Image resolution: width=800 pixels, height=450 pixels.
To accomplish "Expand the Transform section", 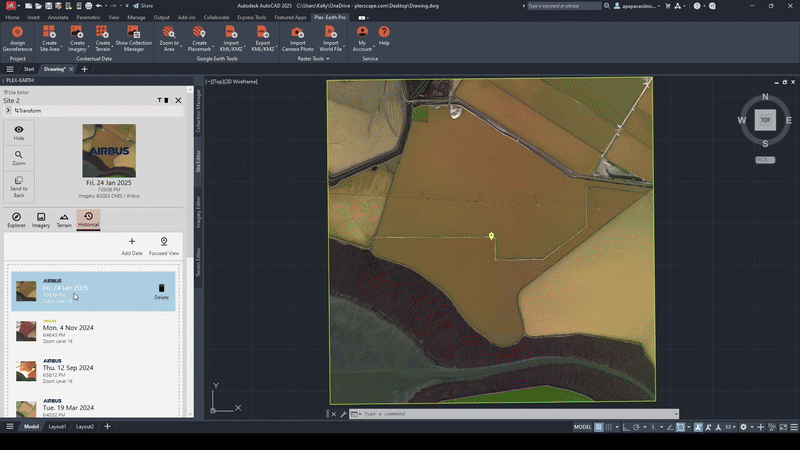I will 8,110.
